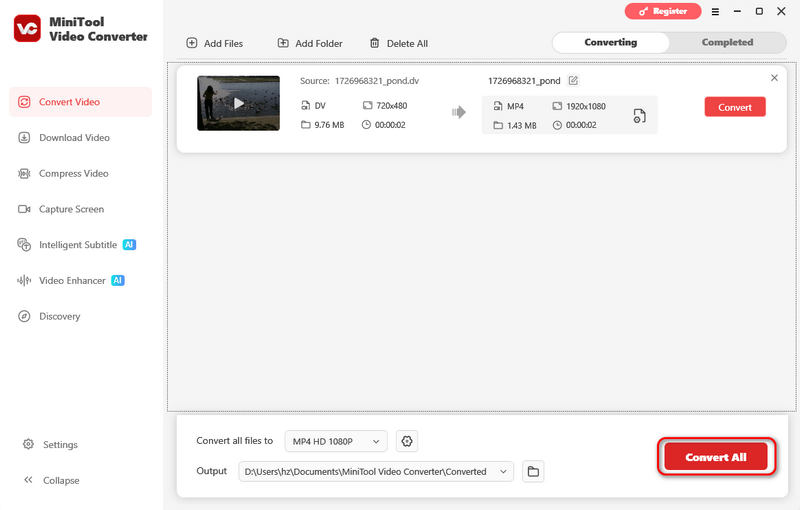Screen dimensions: 800x510
Task: Open the MP4 HD 1080P format dropdown
Action: (336, 441)
